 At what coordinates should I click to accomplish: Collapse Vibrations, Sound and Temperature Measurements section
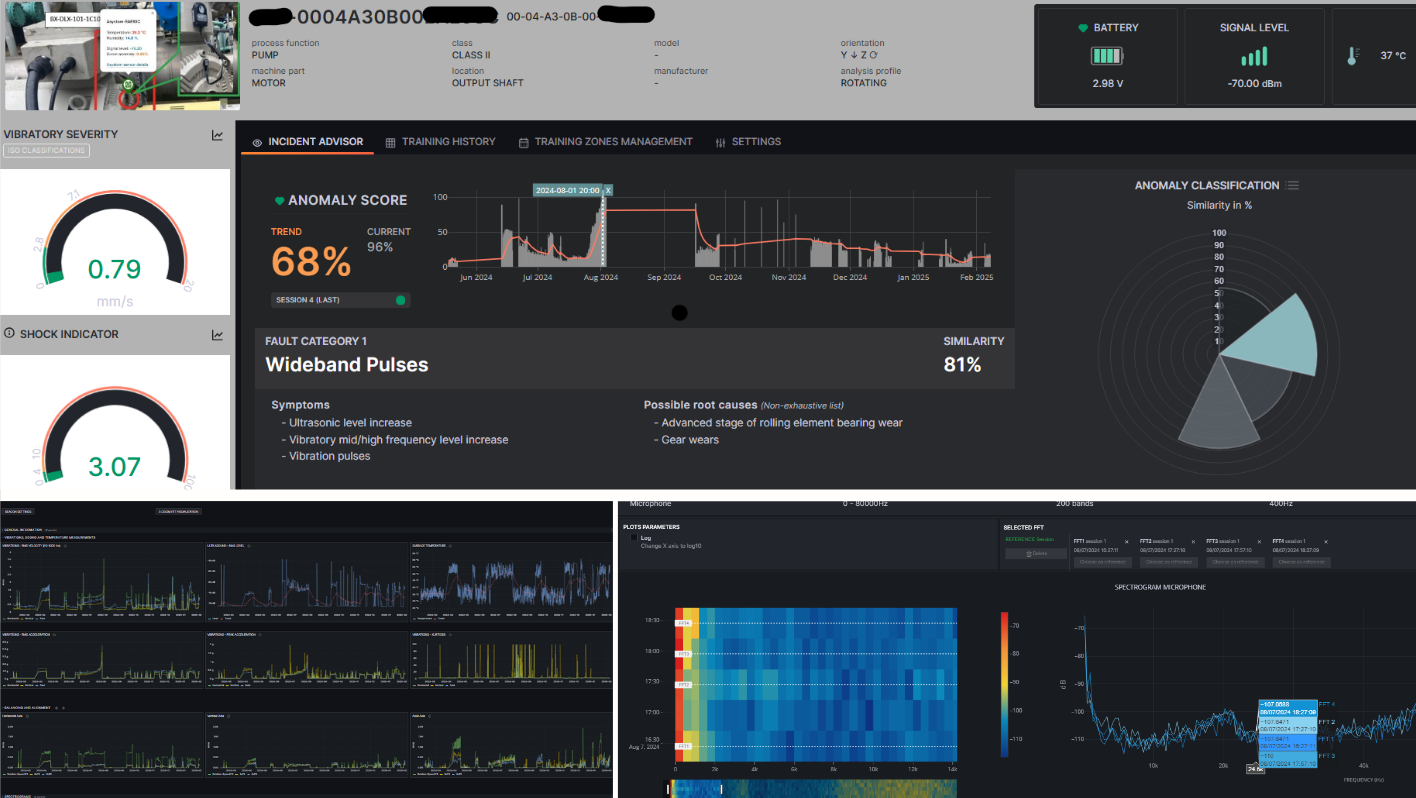point(50,538)
